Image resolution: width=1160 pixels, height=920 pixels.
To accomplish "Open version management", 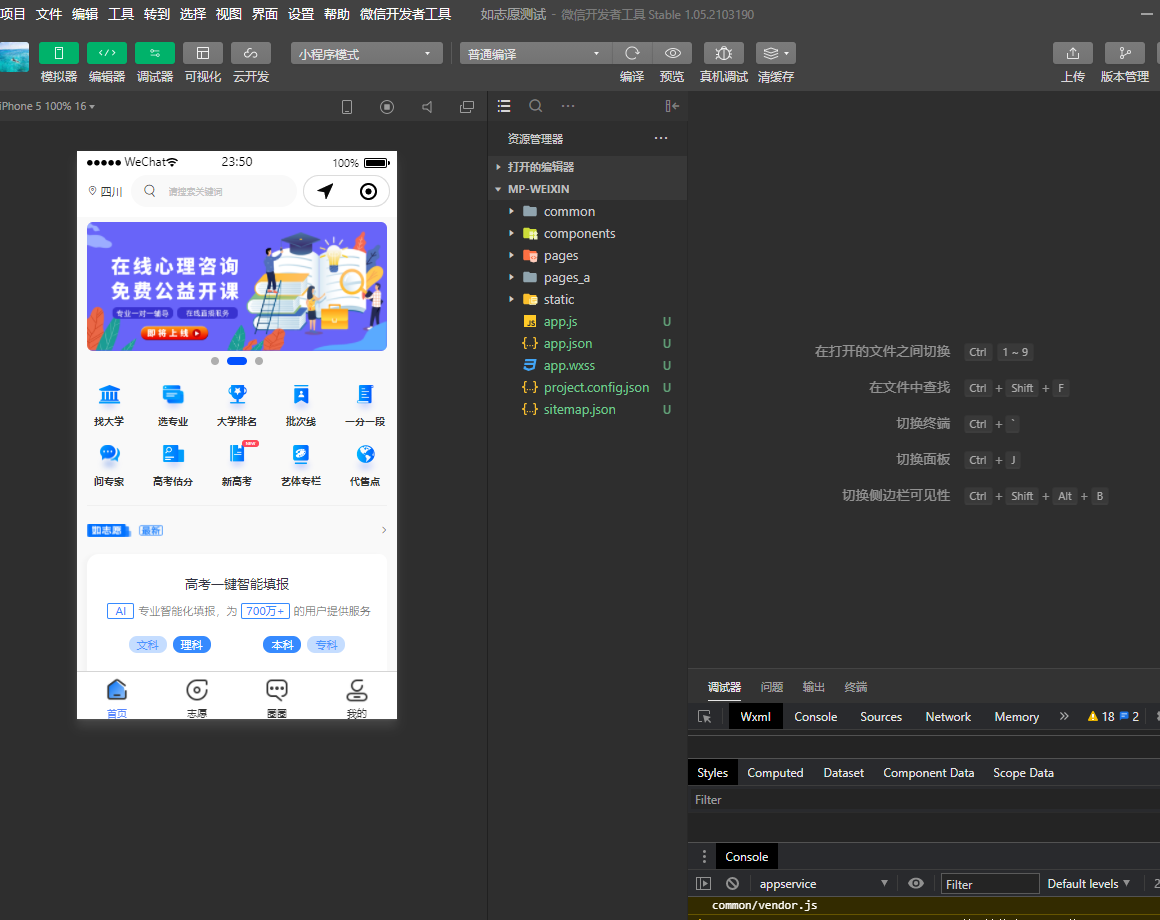I will (x=1124, y=53).
